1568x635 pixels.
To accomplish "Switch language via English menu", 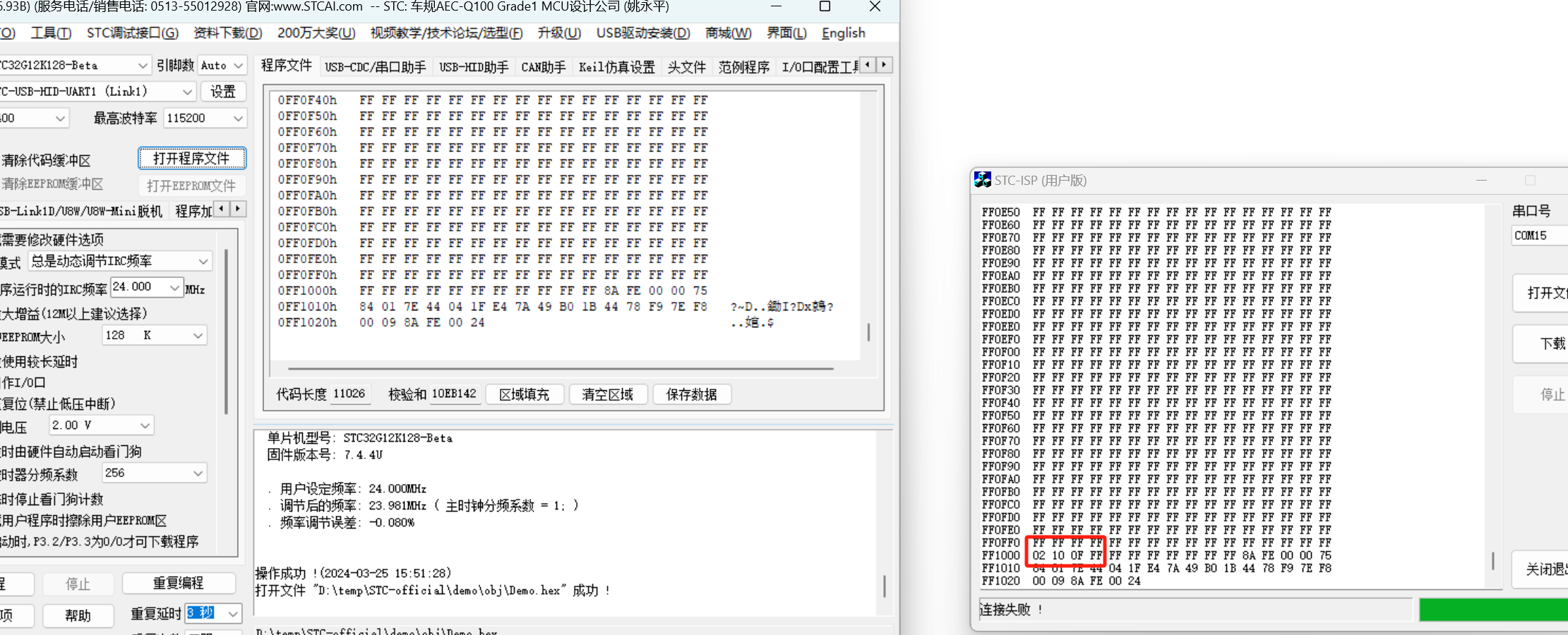I will point(843,33).
